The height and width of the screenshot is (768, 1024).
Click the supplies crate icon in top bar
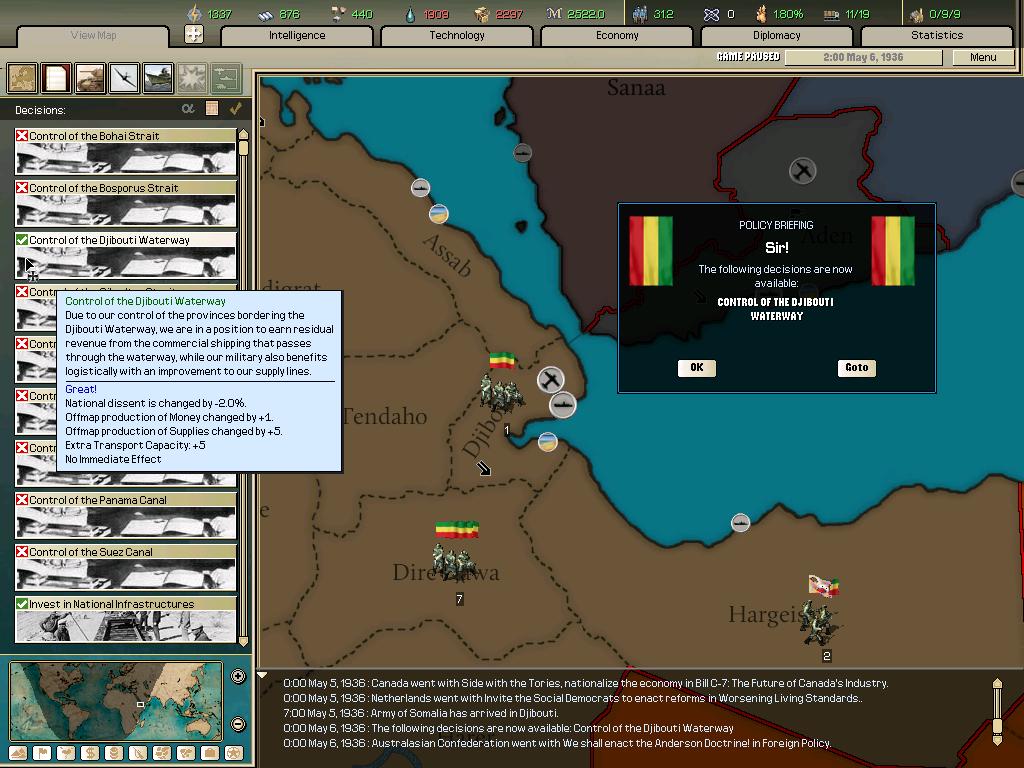click(482, 14)
